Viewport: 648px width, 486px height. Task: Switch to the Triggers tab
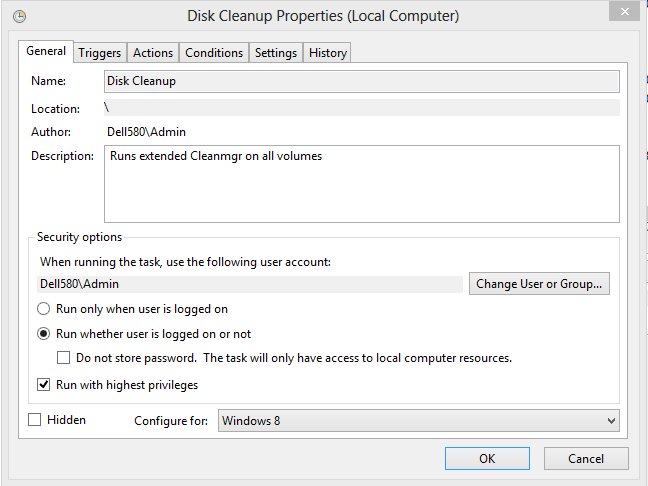point(99,53)
